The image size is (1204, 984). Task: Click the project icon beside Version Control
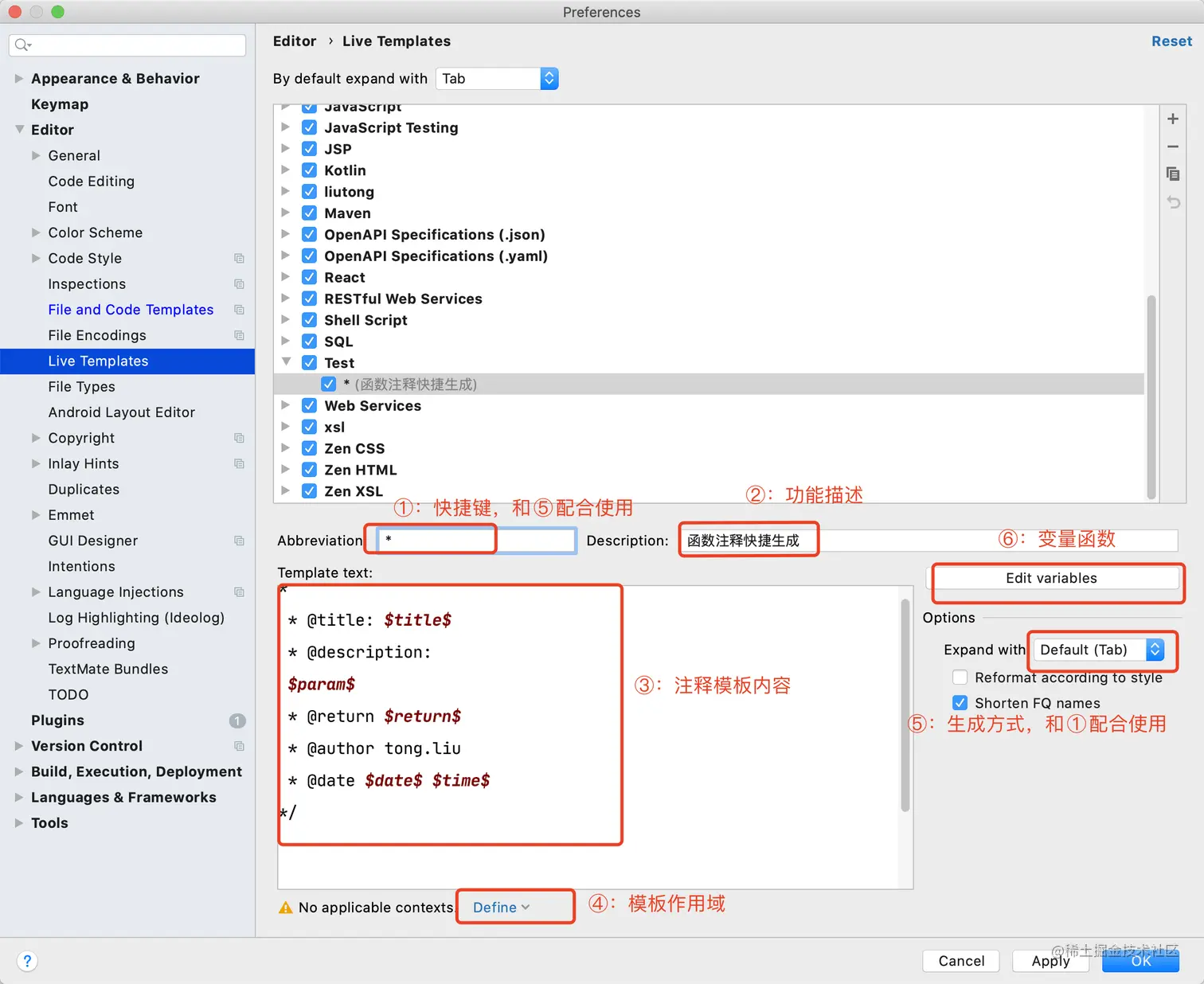pos(239,746)
